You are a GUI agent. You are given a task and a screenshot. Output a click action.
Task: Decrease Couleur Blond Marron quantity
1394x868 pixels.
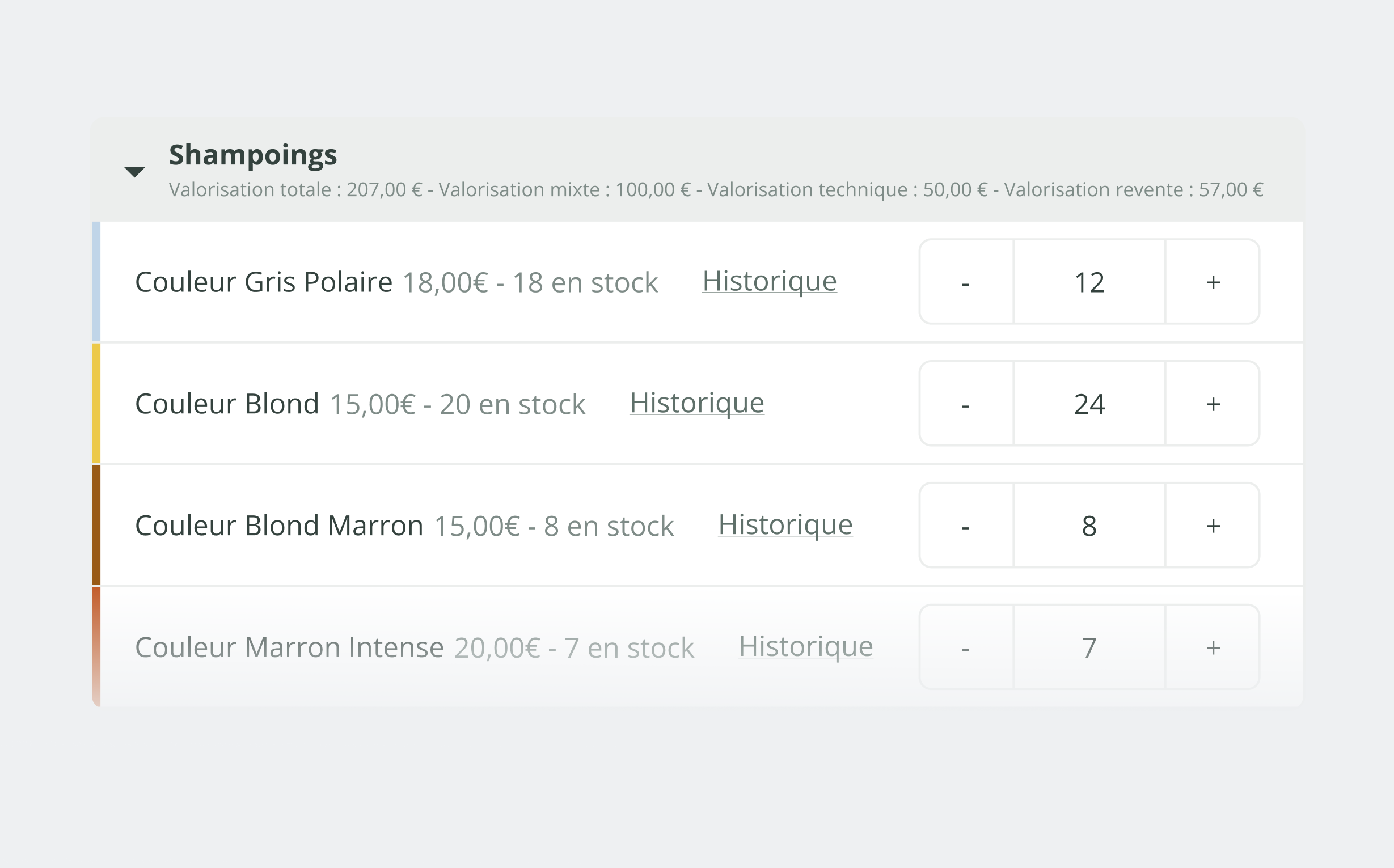tap(966, 525)
